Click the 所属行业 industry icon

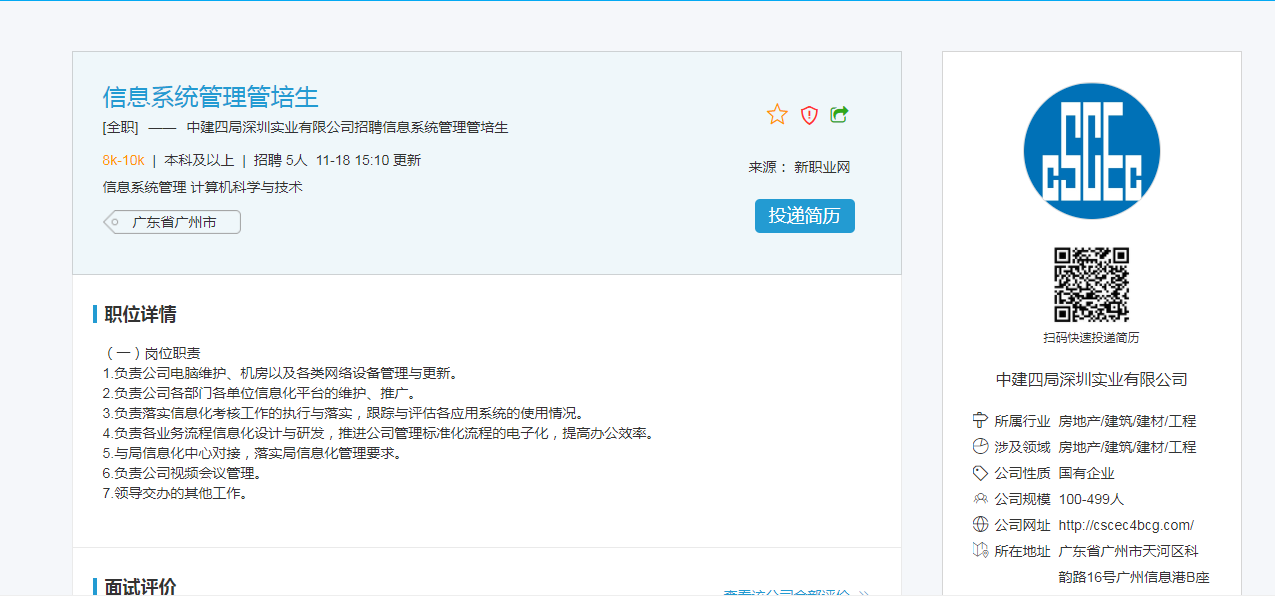click(x=980, y=420)
